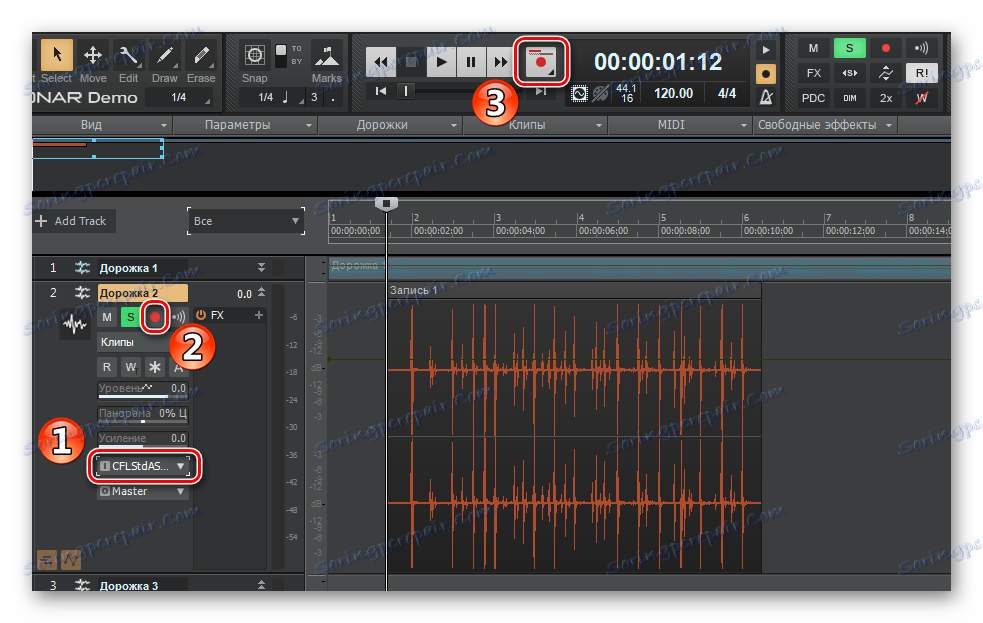The height and width of the screenshot is (623, 983).
Task: Click the Add Track button
Action: click(72, 221)
